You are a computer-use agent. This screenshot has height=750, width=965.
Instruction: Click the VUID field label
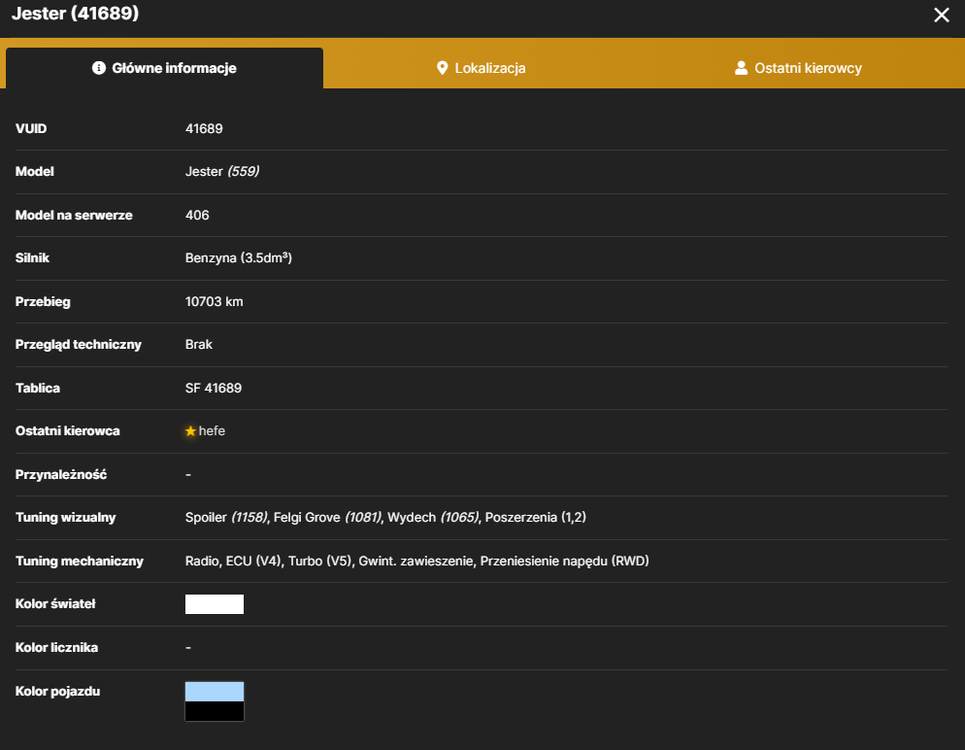(31, 129)
